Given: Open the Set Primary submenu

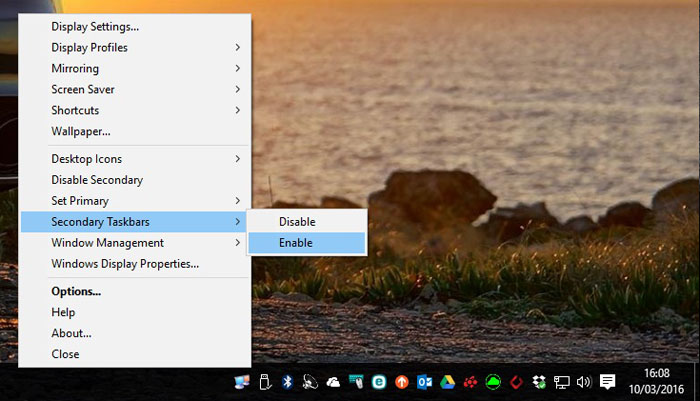Looking at the screenshot, I should click(134, 201).
